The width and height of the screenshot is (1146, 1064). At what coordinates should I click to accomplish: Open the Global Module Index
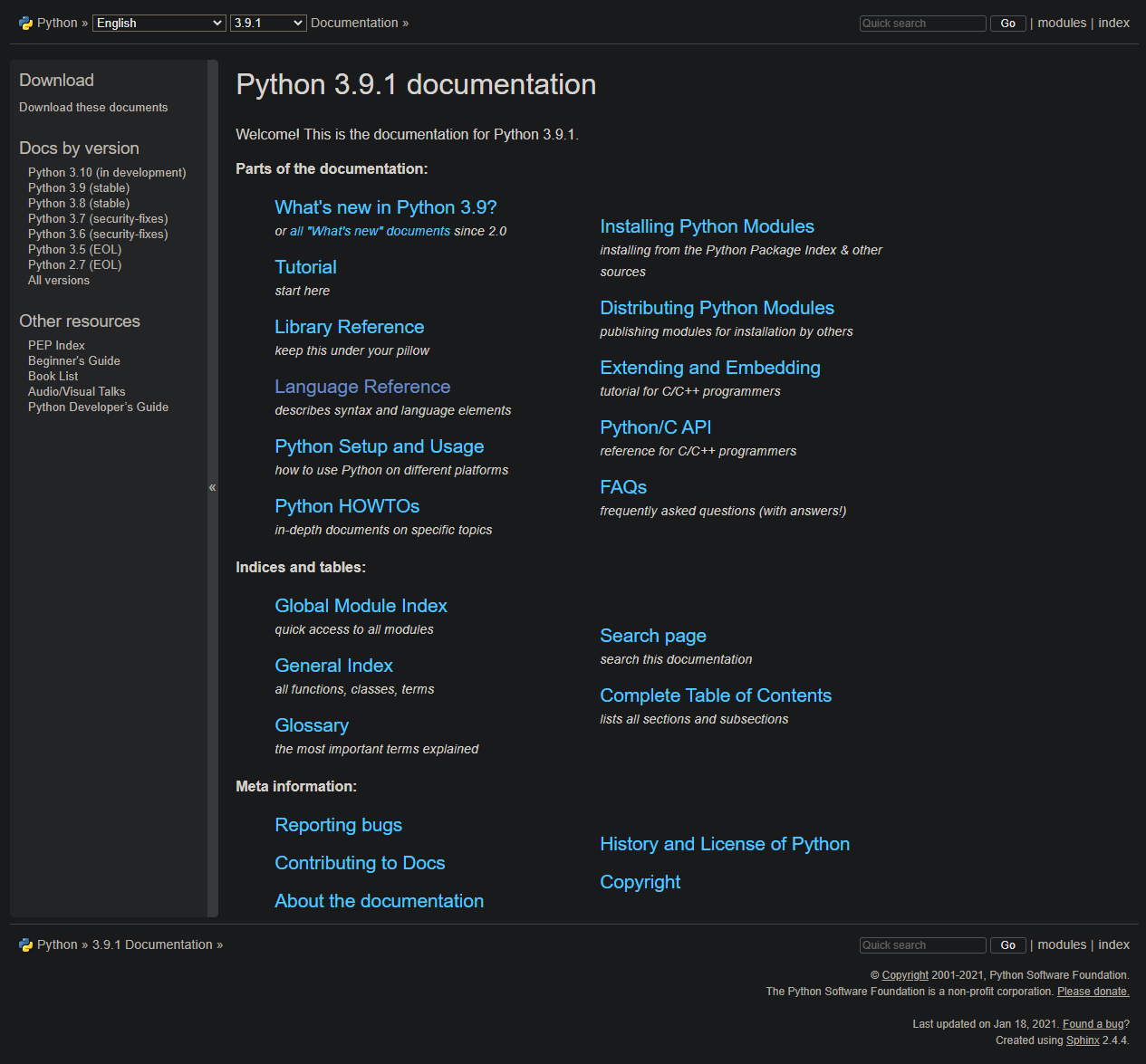(x=361, y=606)
